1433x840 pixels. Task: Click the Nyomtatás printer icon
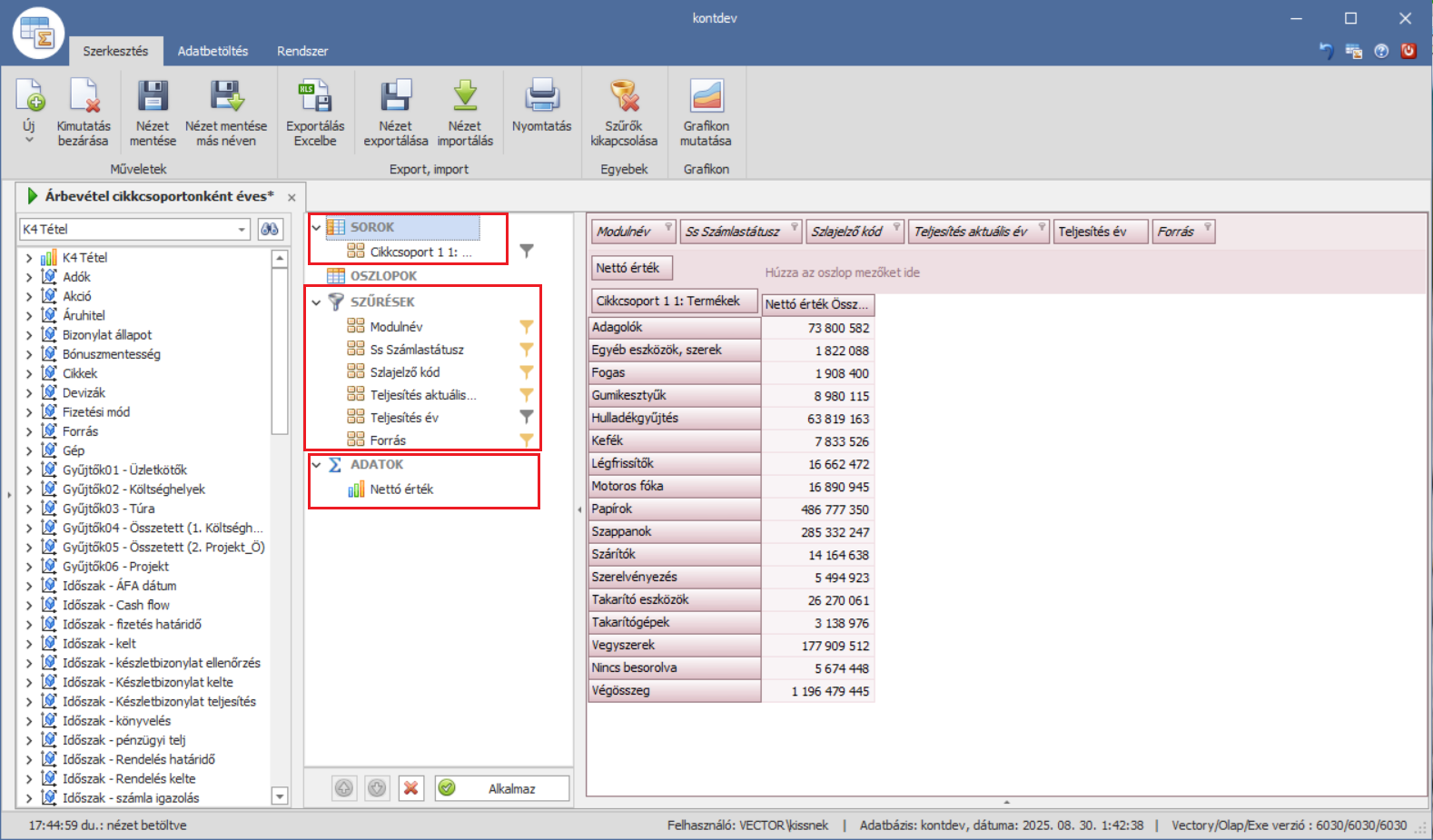pos(541,97)
